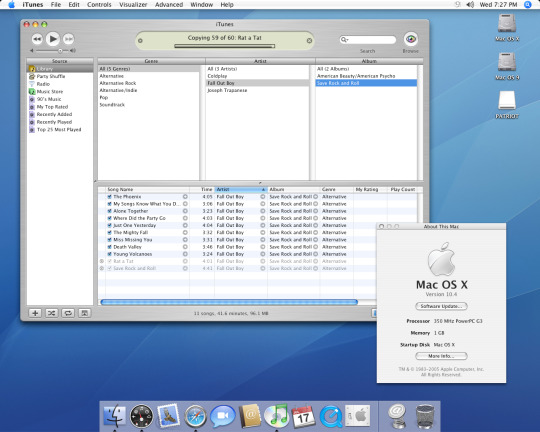The width and height of the screenshot is (540, 432).
Task: Open the Edit menu
Action: 74,5
